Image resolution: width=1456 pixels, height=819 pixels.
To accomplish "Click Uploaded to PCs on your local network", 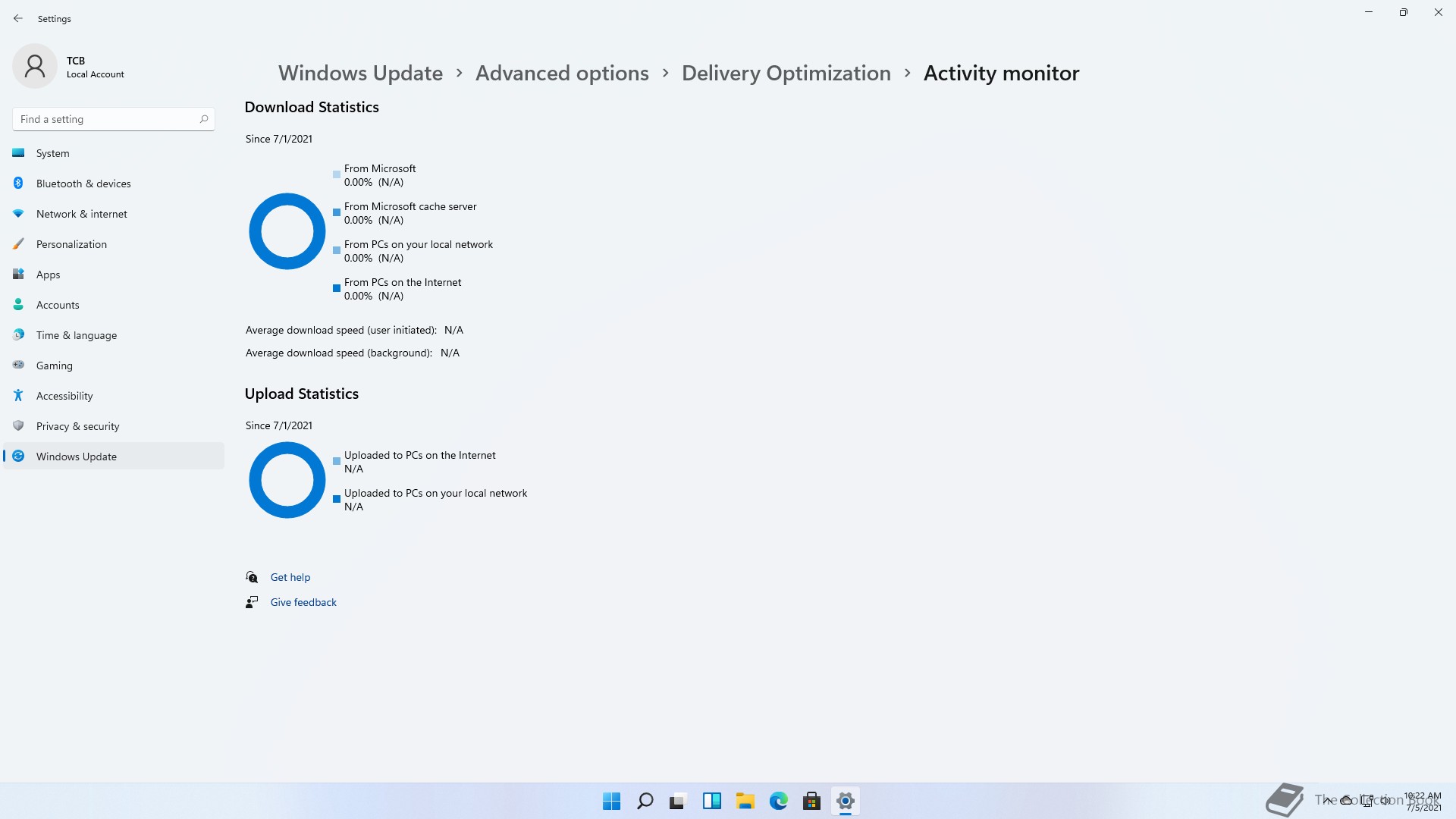I will [x=436, y=493].
